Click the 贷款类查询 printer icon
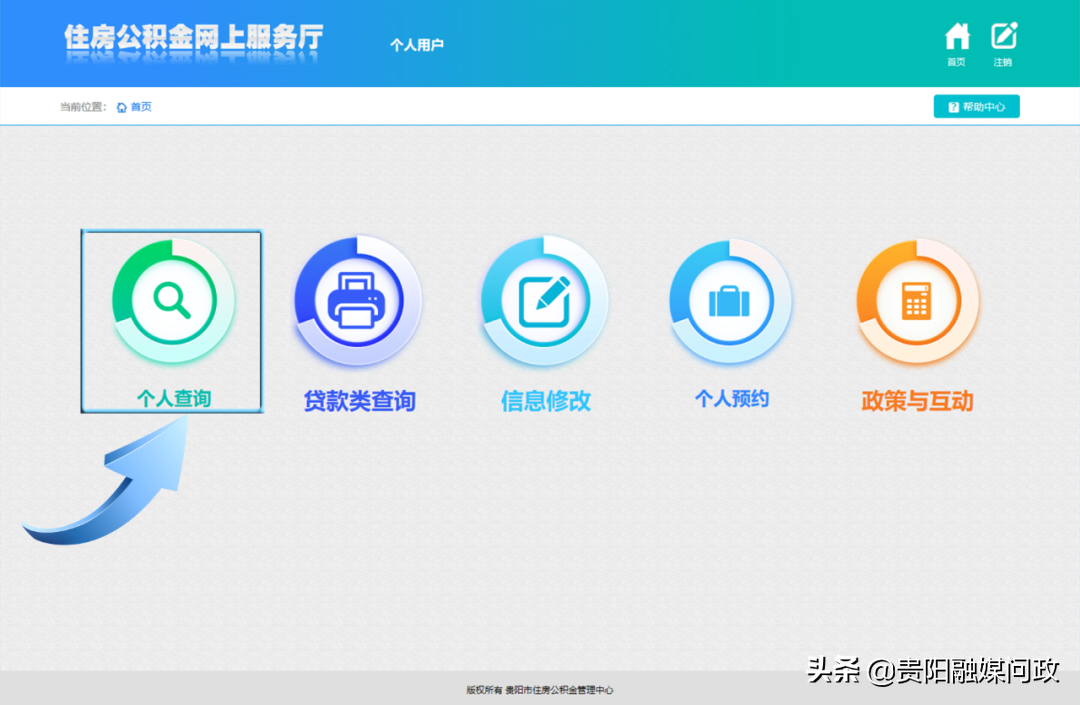This screenshot has height=705, width=1080. (x=357, y=299)
